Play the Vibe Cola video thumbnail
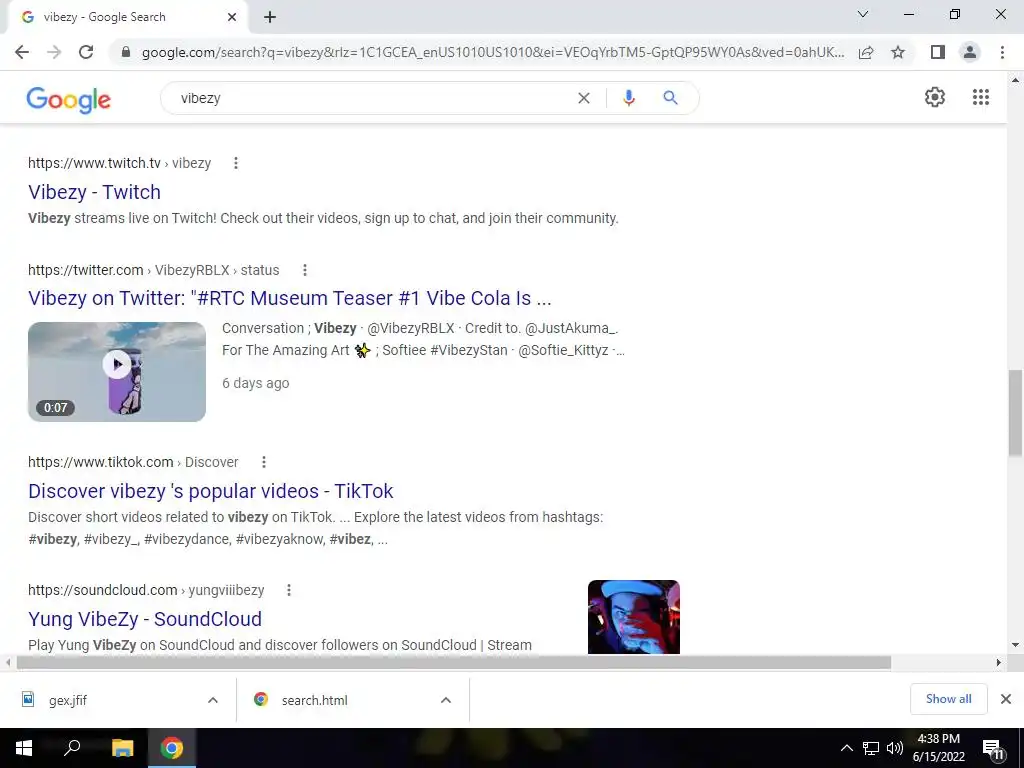The image size is (1024, 768). tap(117, 372)
